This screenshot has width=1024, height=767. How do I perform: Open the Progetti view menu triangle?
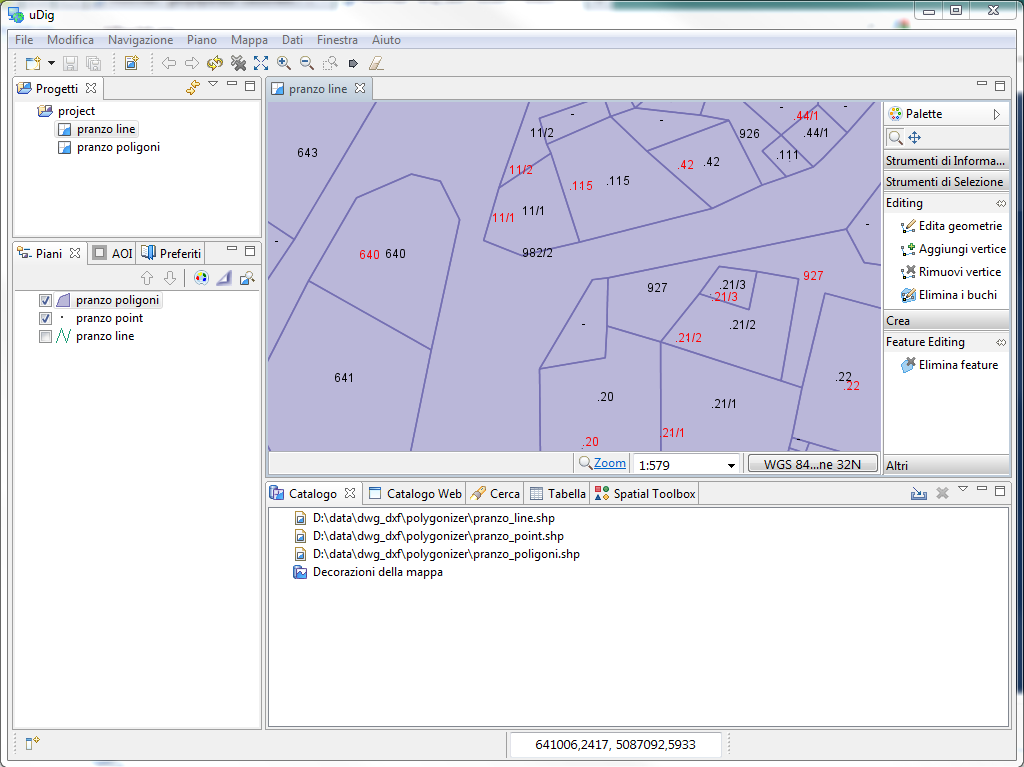[213, 84]
